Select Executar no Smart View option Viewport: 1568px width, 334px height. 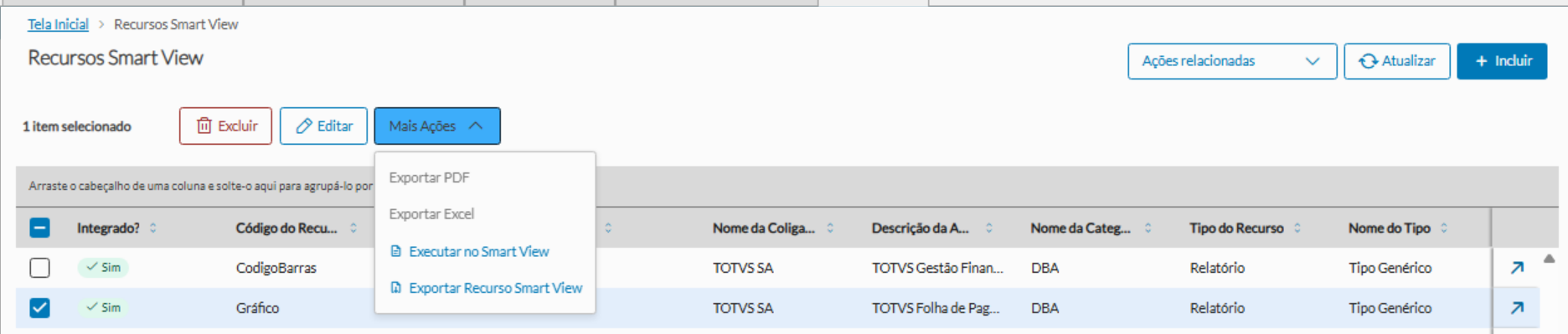(470, 251)
